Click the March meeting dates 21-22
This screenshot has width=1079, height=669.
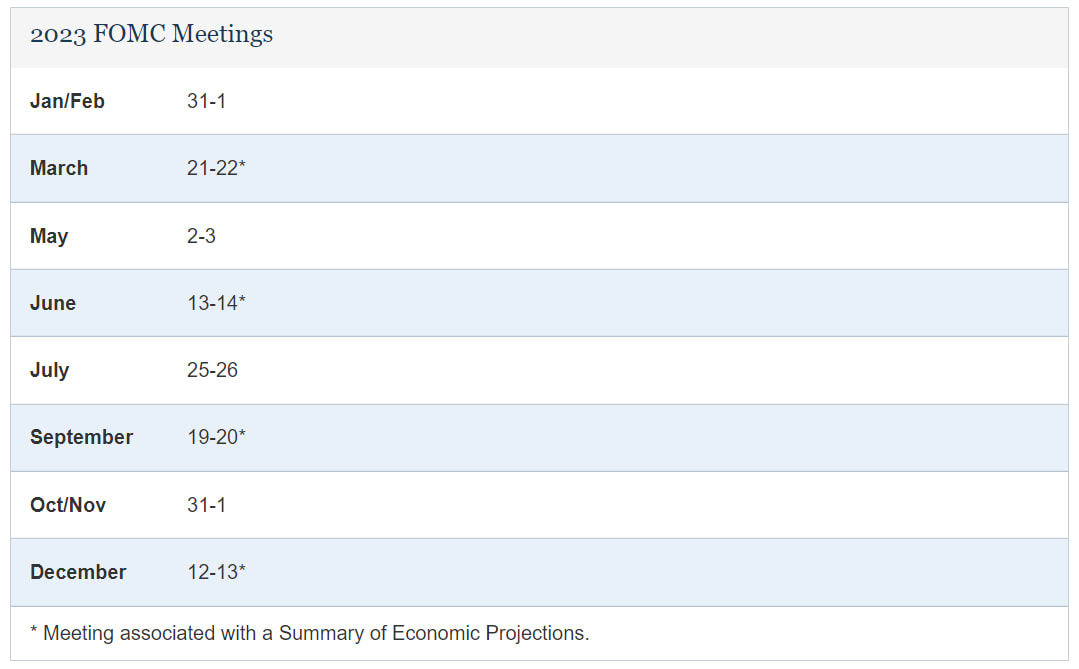pos(212,168)
